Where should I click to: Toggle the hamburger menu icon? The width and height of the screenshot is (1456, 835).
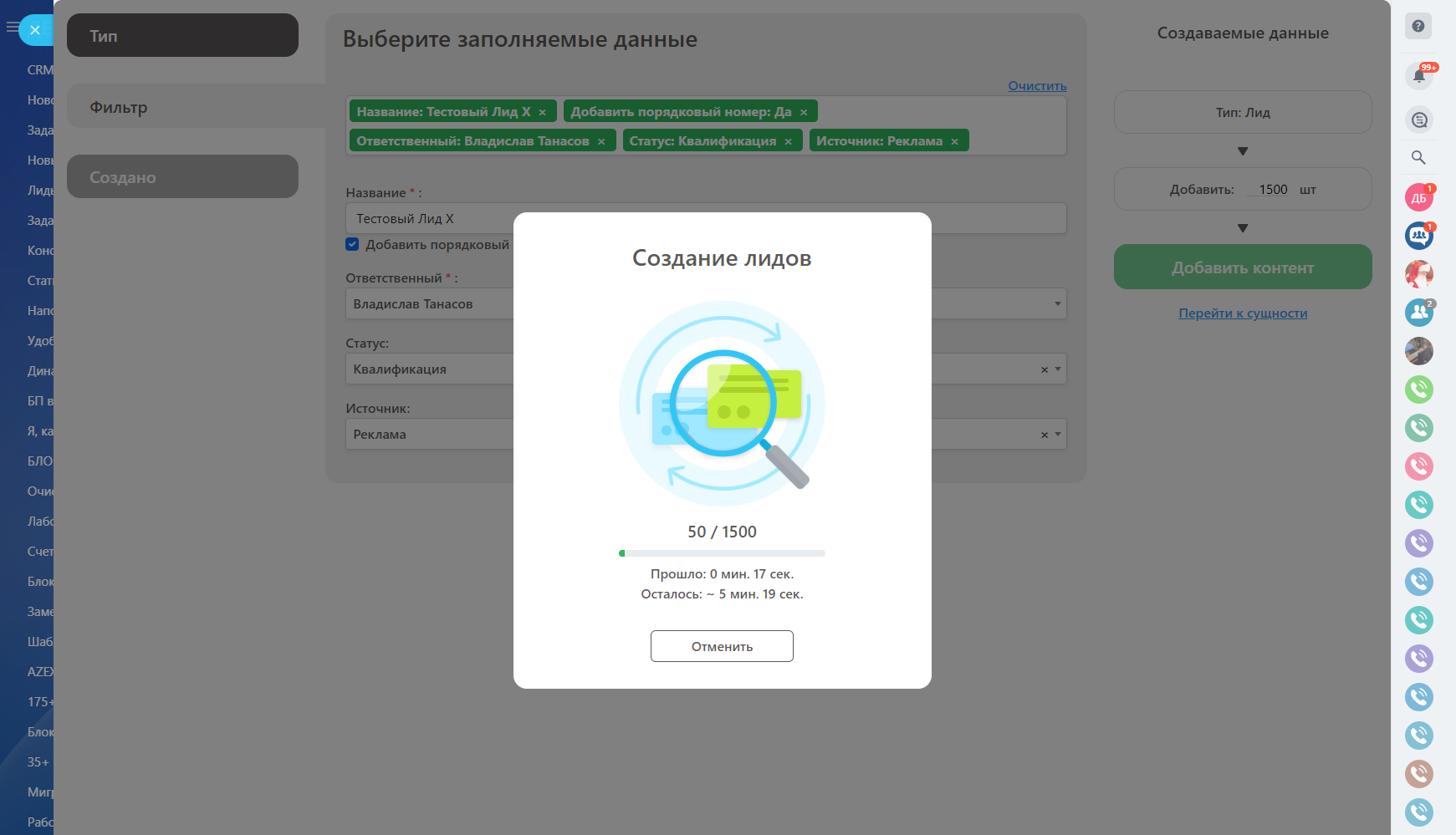click(x=12, y=28)
